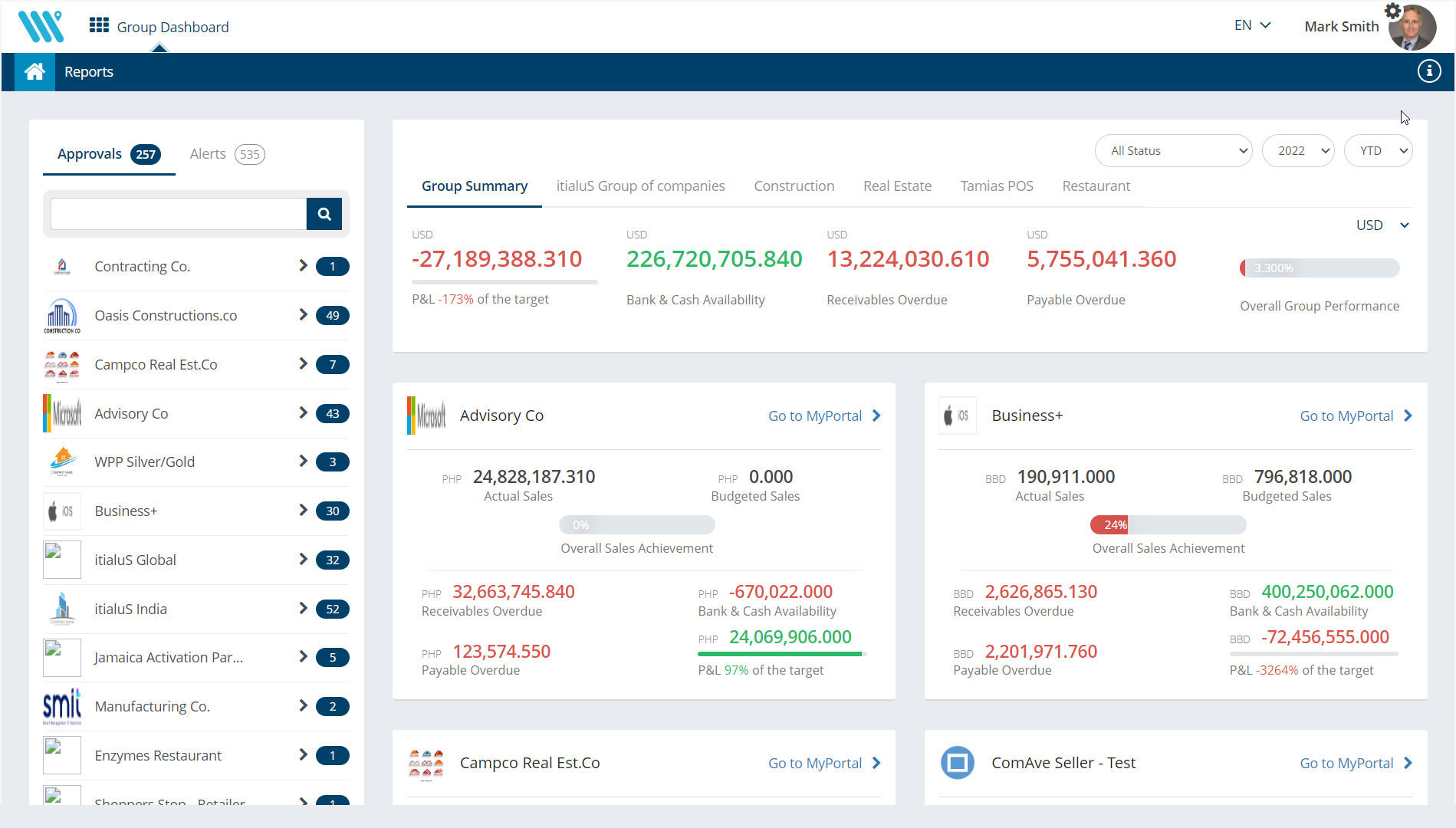Click the Overall Group Performance progress bar
The image size is (1456, 828).
click(1319, 268)
